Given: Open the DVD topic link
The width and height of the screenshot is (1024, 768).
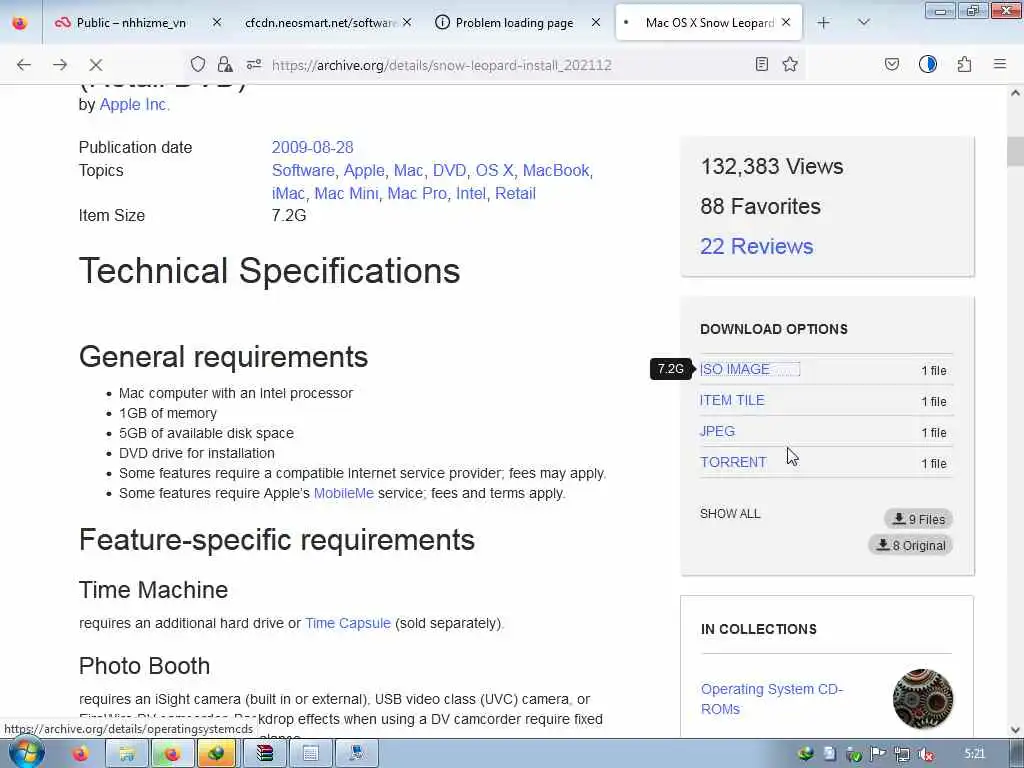Looking at the screenshot, I should (x=449, y=170).
